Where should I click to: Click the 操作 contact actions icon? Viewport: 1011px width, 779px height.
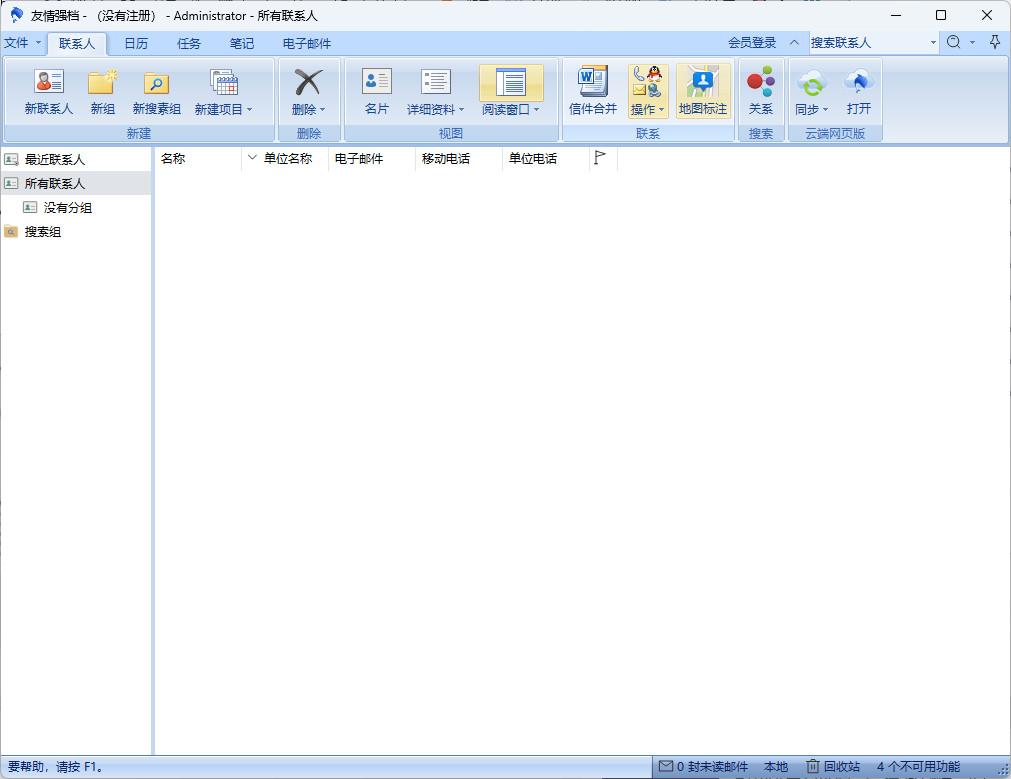point(647,81)
